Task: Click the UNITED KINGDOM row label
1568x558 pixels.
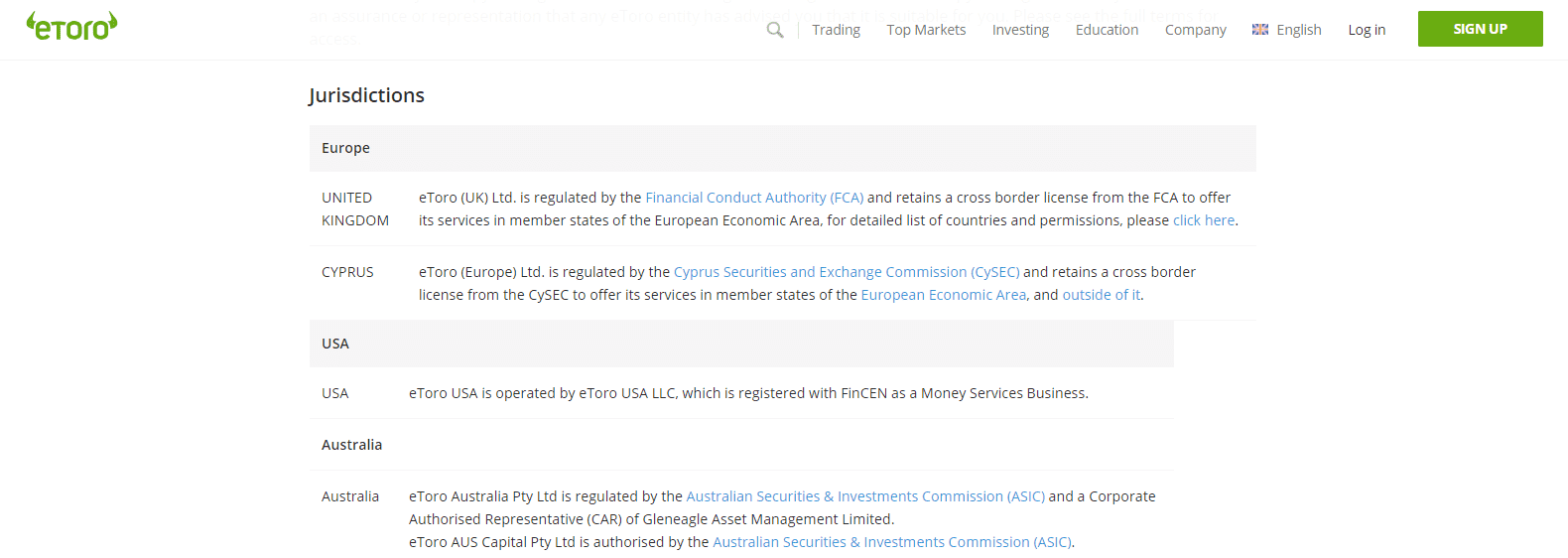Action: tap(355, 209)
